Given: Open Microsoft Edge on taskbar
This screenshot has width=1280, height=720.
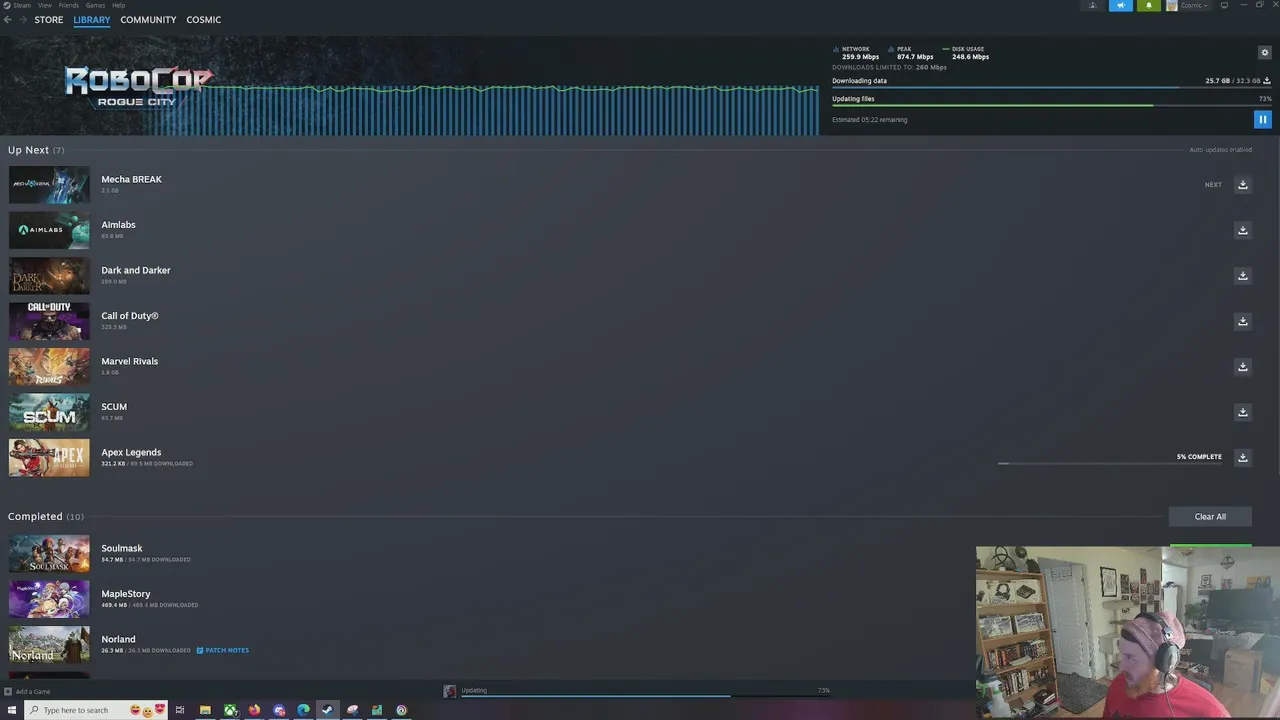Looking at the screenshot, I should pos(303,710).
